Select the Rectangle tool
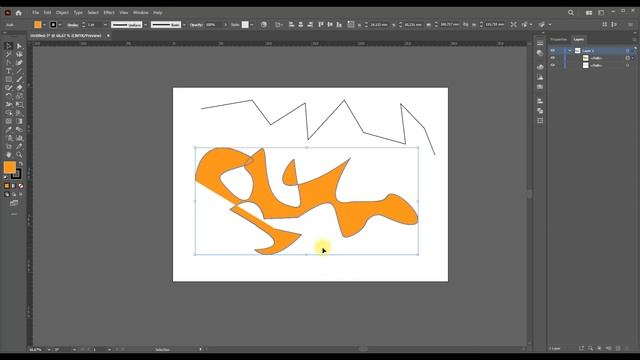Screen dimensions: 640x360 (9, 79)
